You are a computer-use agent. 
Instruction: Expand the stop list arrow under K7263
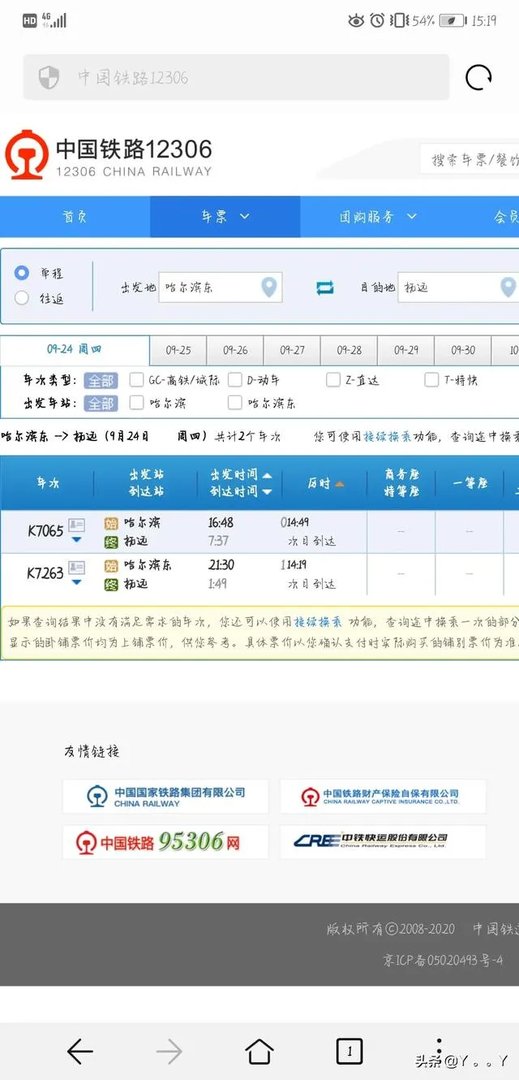click(x=76, y=583)
